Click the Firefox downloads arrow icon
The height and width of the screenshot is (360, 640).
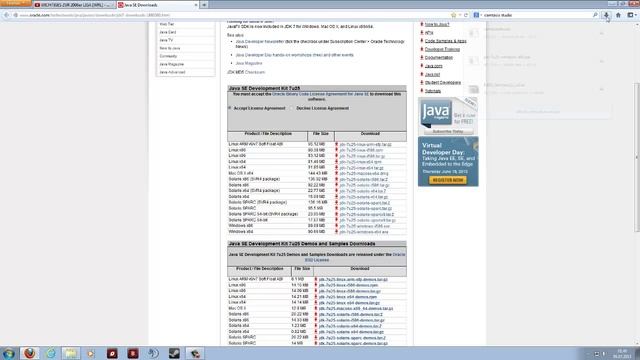pyautogui.click(x=606, y=15)
